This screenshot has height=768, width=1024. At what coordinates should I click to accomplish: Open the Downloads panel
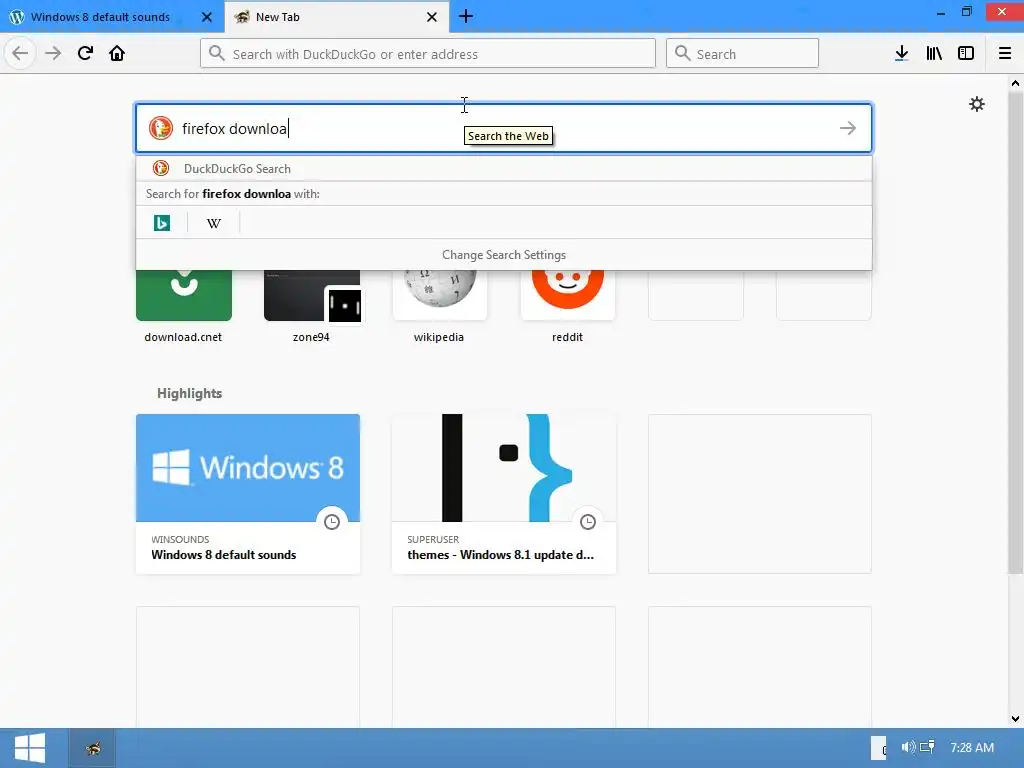[x=901, y=54]
